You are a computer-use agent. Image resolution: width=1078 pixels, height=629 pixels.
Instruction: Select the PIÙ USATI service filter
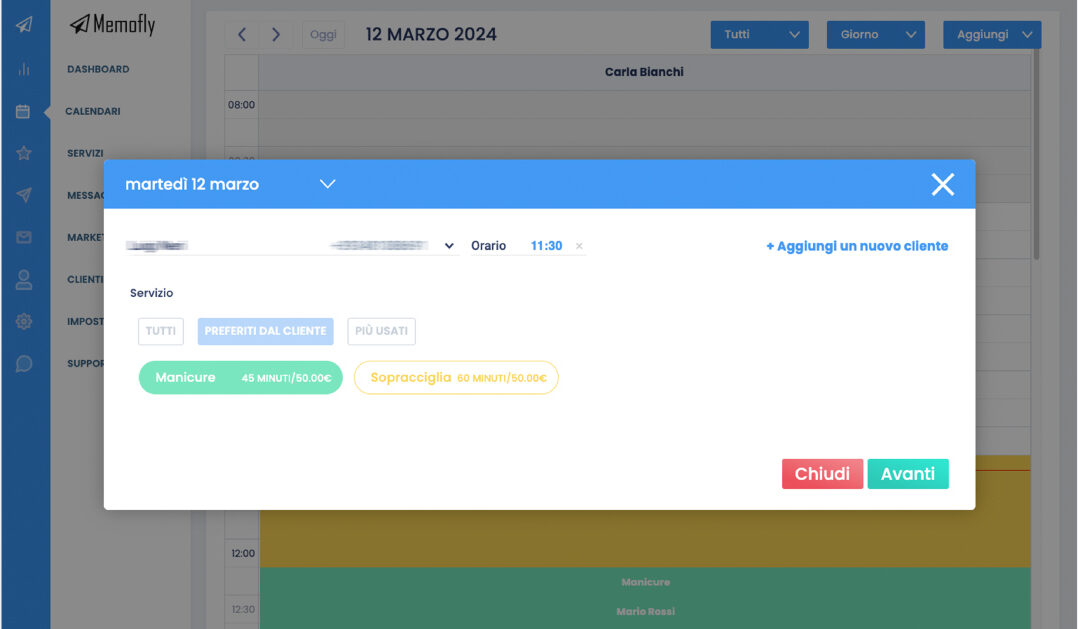pos(381,331)
